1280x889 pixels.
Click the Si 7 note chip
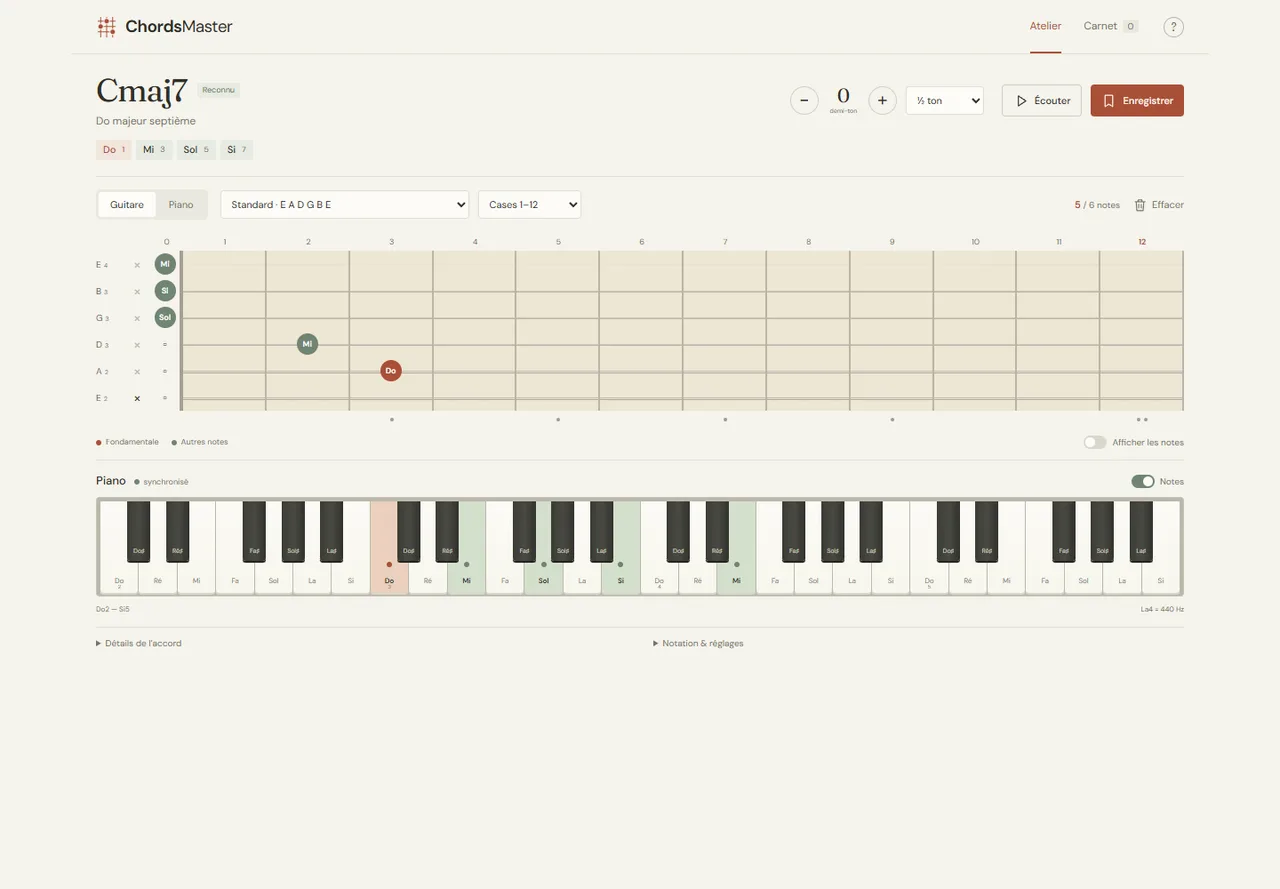coord(237,150)
